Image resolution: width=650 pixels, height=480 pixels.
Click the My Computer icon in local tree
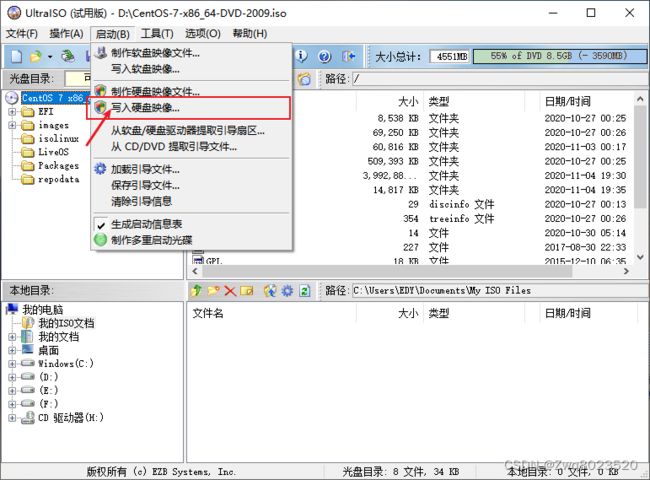tap(12, 309)
